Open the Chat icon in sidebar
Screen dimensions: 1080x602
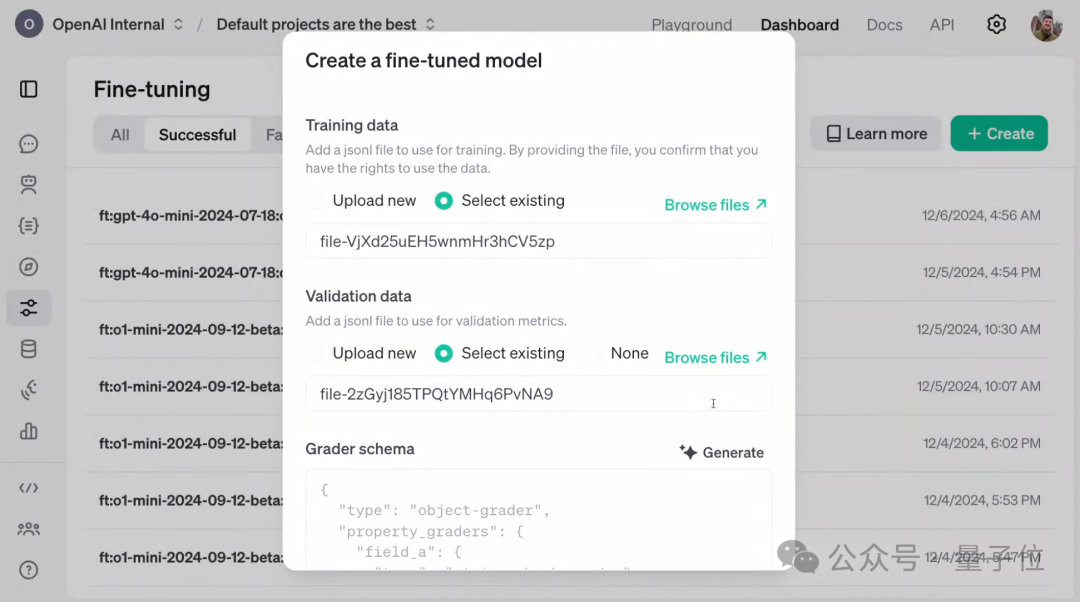(29, 144)
